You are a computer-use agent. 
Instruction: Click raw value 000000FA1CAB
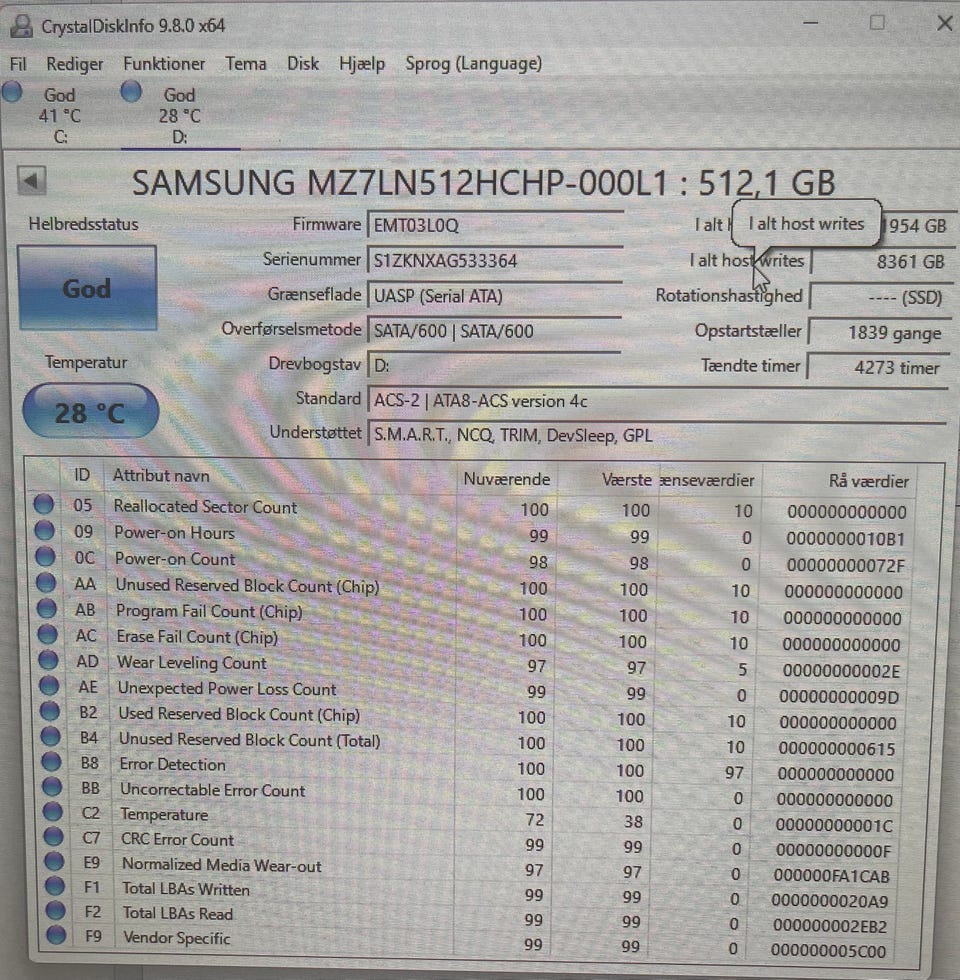coord(832,876)
